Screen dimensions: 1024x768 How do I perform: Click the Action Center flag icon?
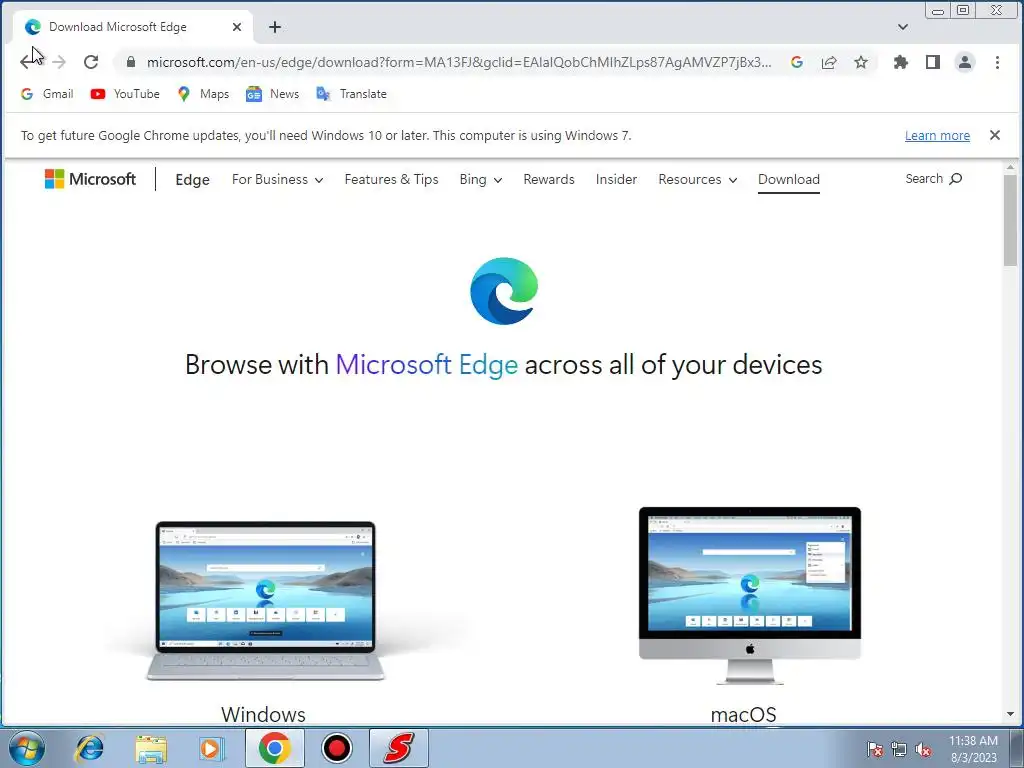point(874,749)
